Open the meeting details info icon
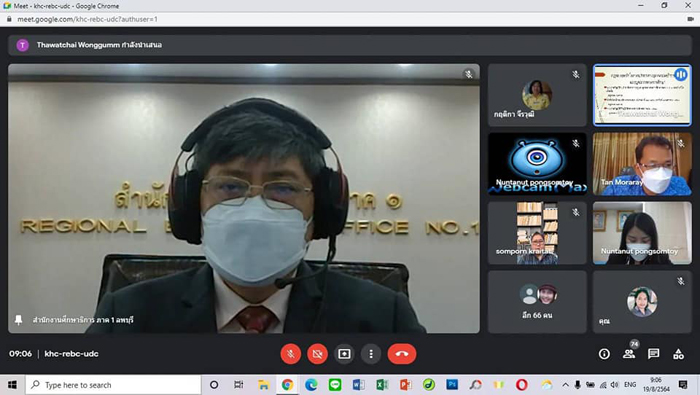This screenshot has height=395, width=700. click(x=604, y=354)
